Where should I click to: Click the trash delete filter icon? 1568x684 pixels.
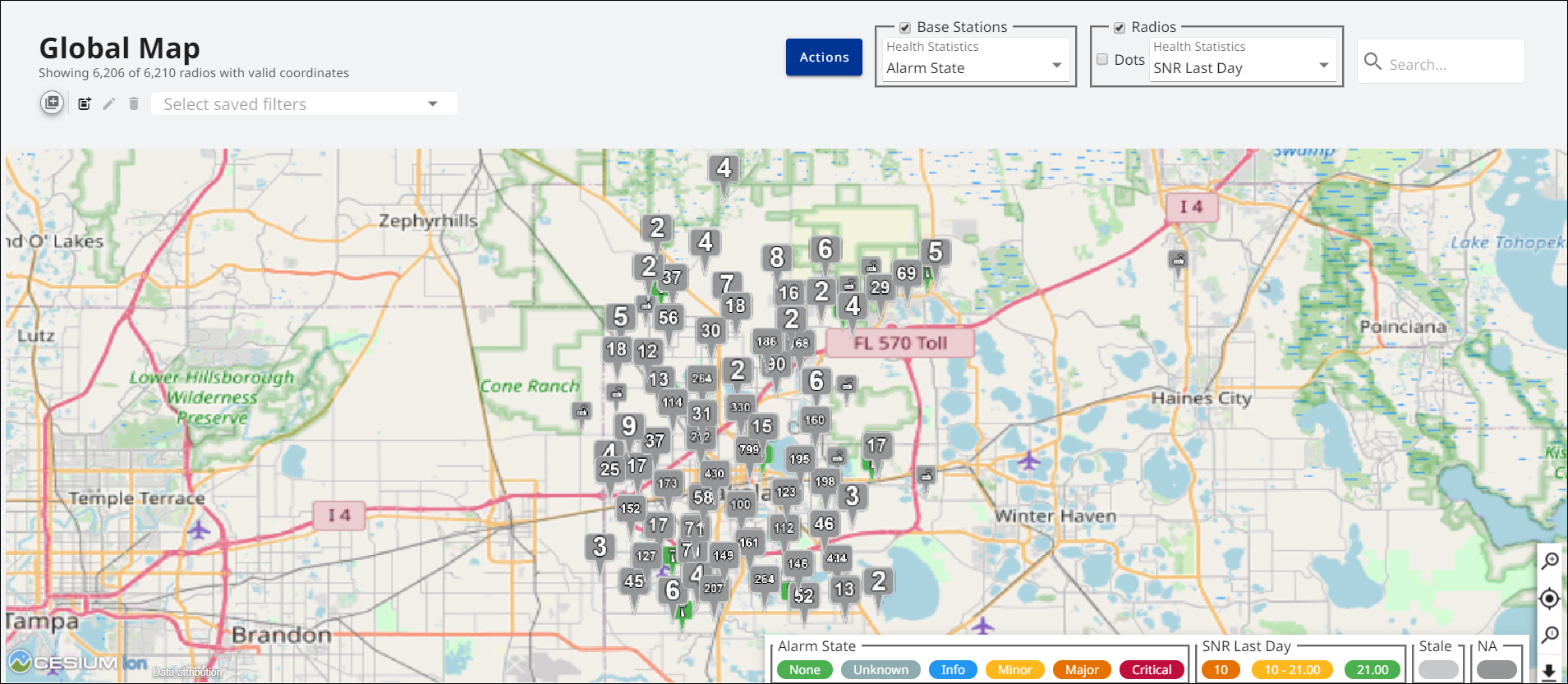(134, 103)
